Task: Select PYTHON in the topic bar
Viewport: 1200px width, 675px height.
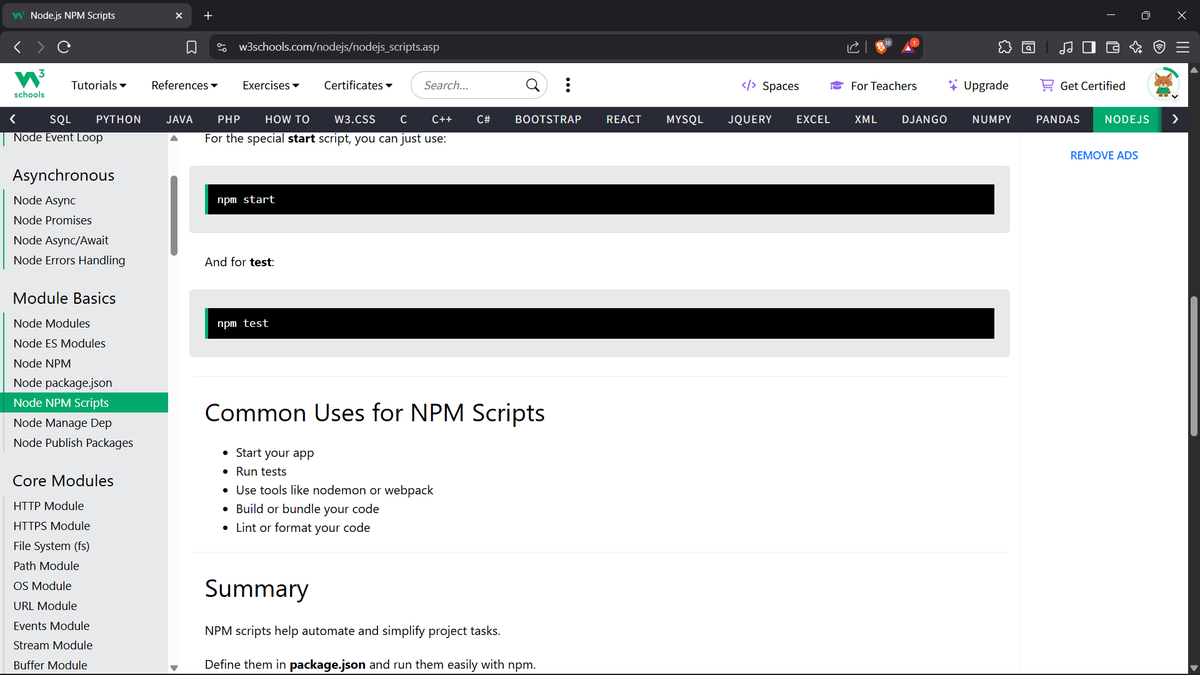Action: coord(119,119)
